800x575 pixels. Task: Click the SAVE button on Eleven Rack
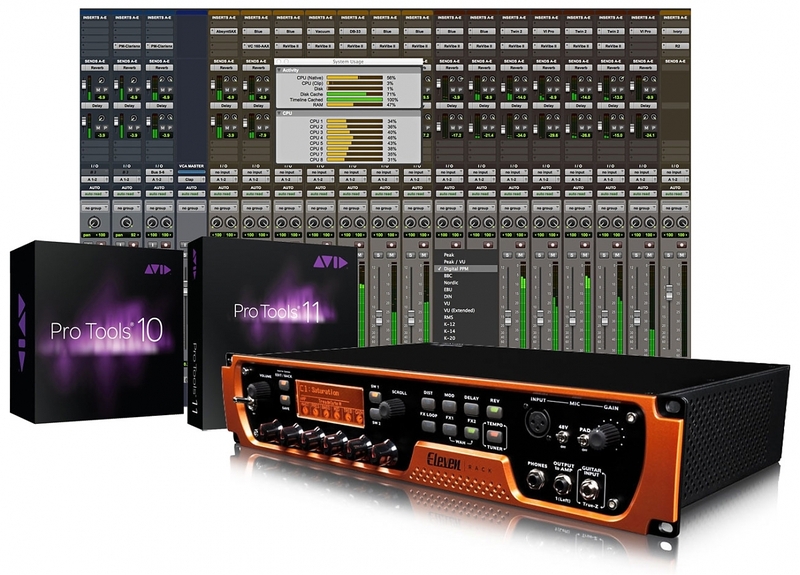284,398
